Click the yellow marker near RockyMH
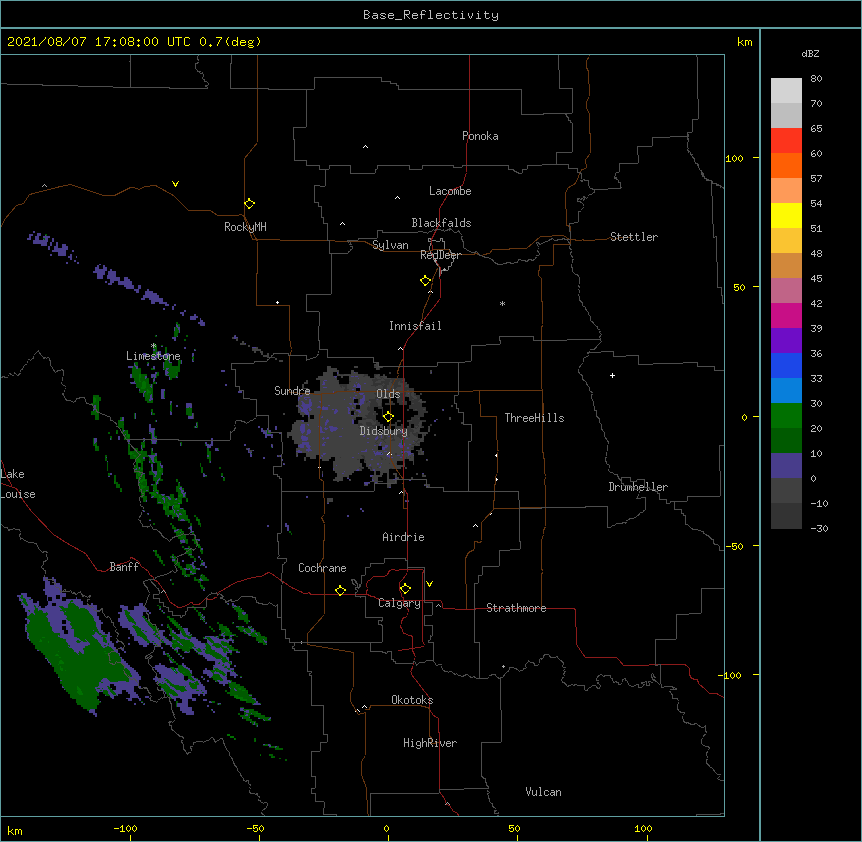 coord(250,204)
